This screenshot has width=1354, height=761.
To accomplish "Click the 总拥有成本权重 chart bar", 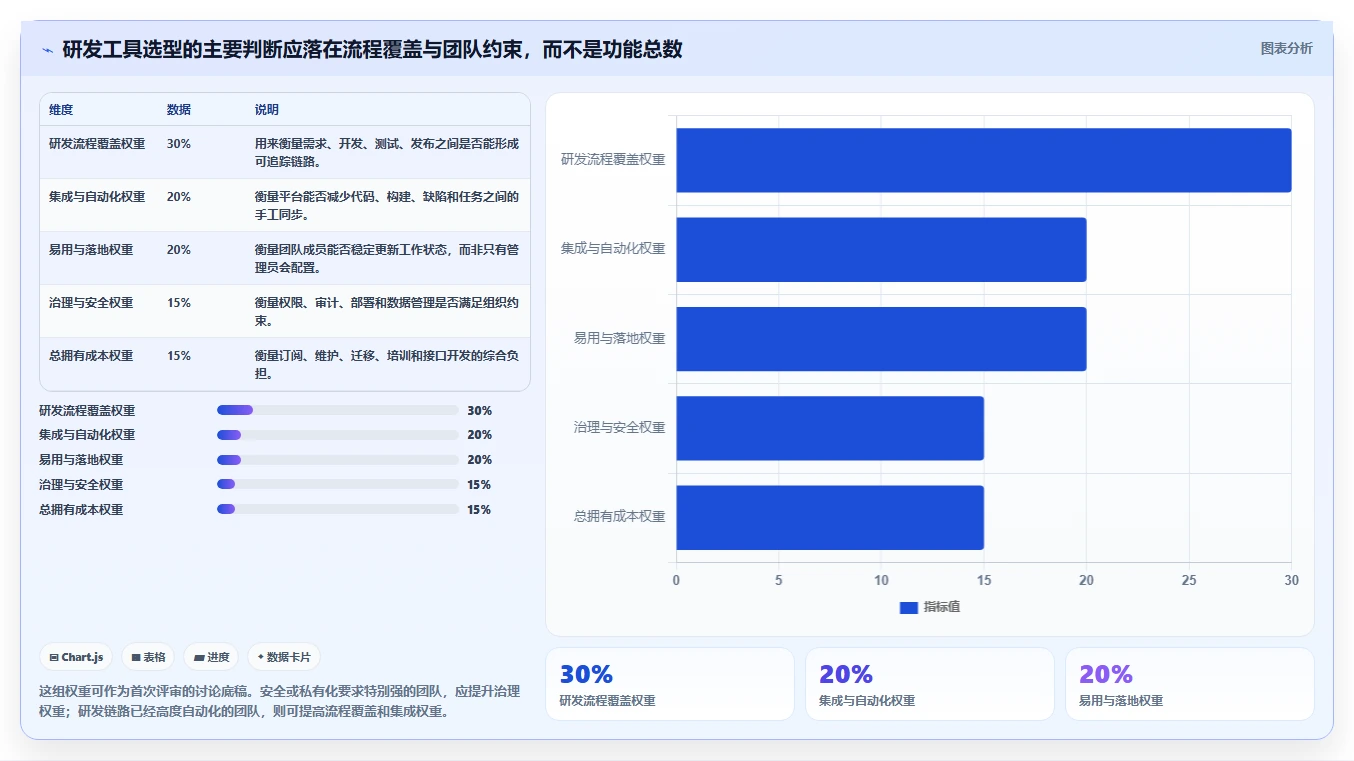I will coord(830,517).
